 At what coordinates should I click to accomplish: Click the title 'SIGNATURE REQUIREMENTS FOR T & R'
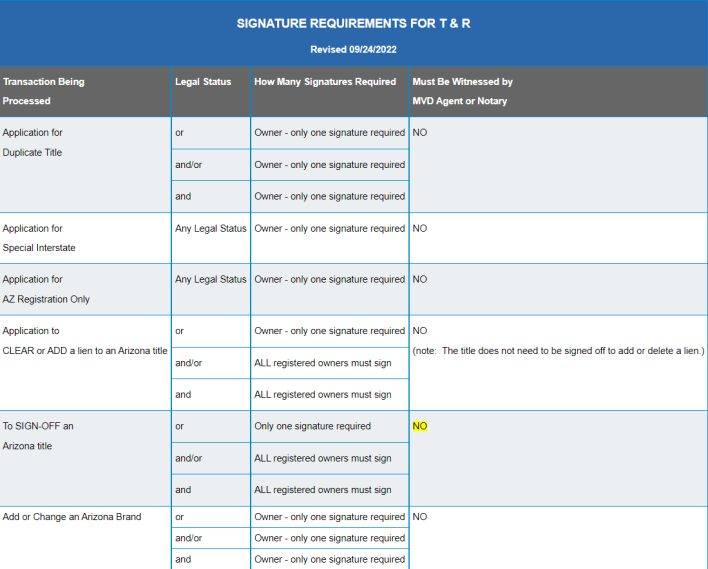pyautogui.click(x=354, y=23)
